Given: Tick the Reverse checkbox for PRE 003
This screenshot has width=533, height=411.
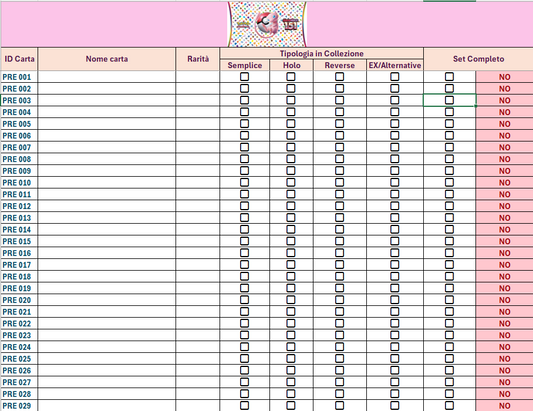Looking at the screenshot, I should point(339,100).
